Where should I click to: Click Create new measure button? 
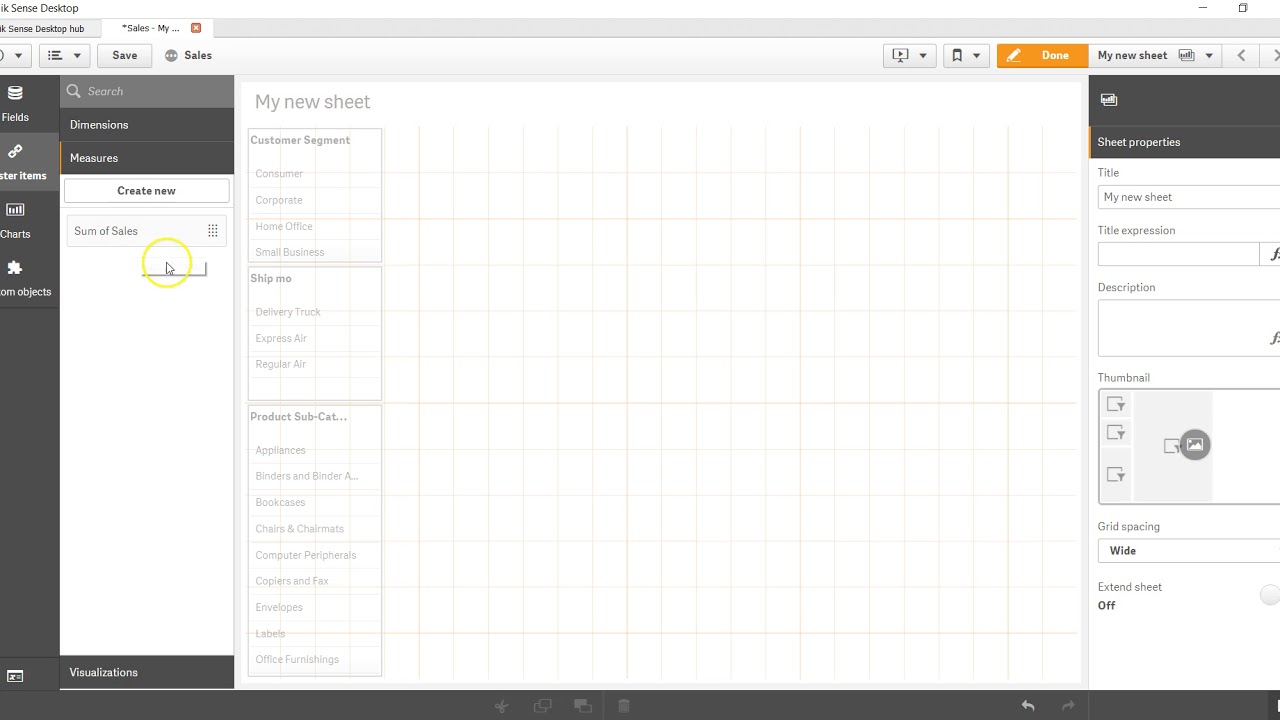[146, 191]
